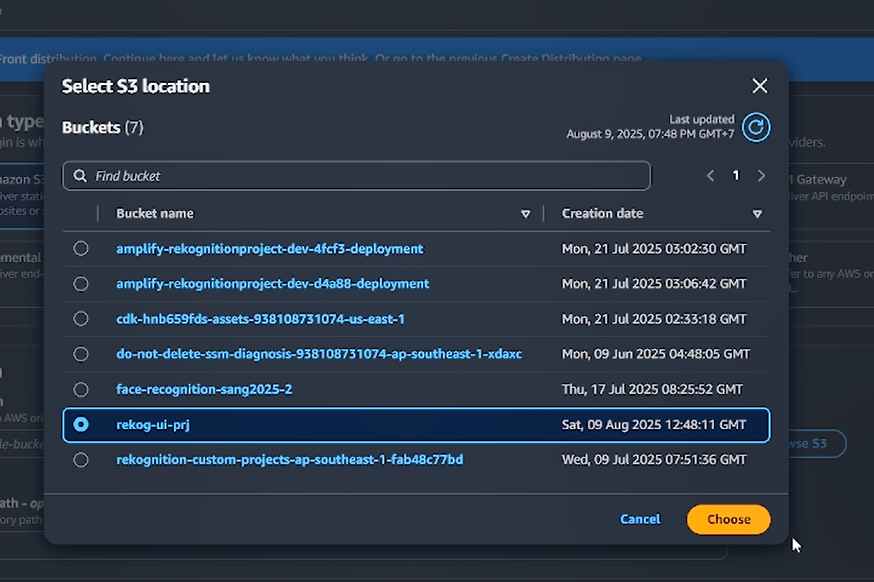Click date Mon, 09 Jun 2025 04:48:05 GMT
Viewport: 874px width, 582px height.
656,354
